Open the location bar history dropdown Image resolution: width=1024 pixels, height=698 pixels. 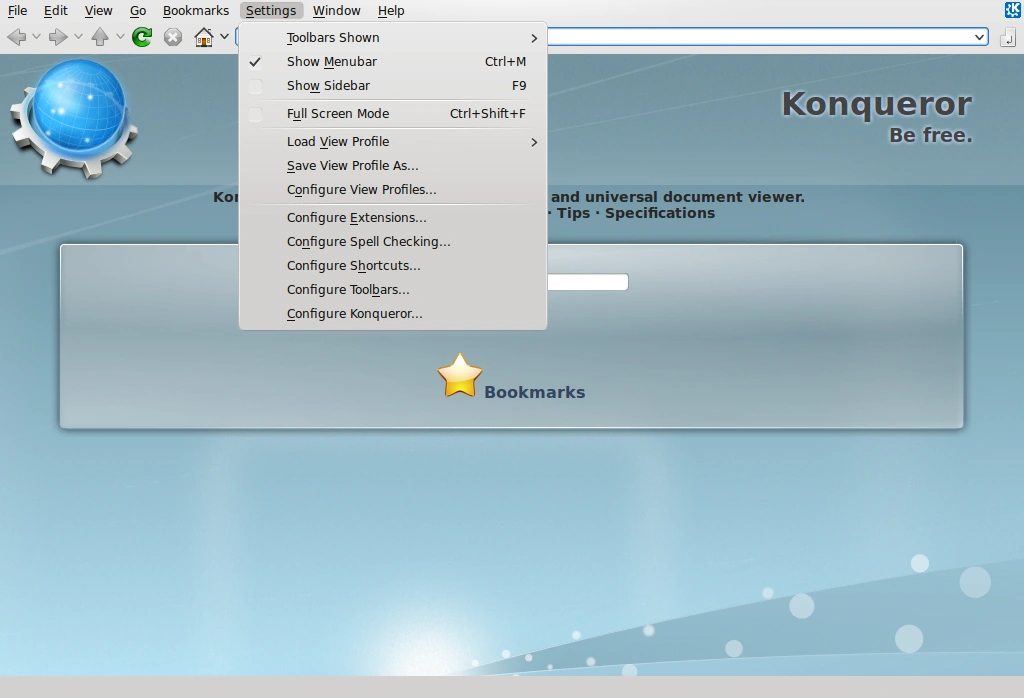[x=980, y=37]
